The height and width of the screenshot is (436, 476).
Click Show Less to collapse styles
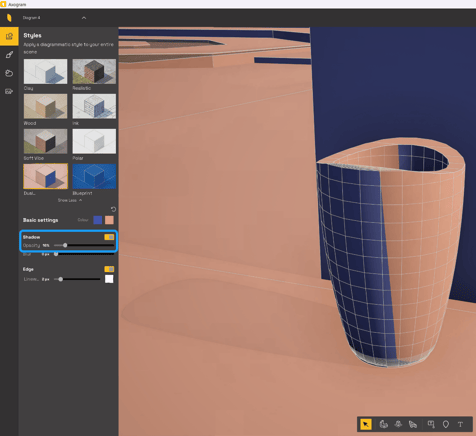click(x=70, y=200)
